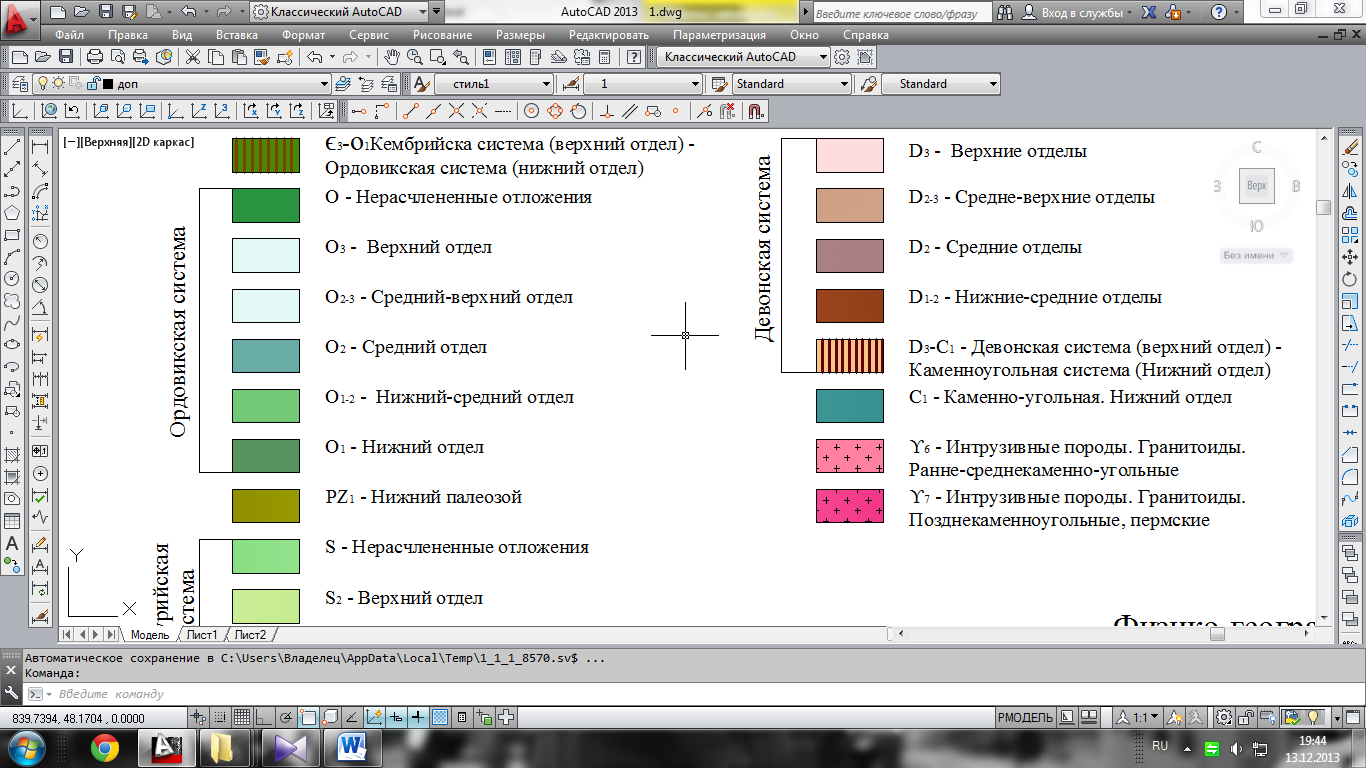Click the Erase tool in Modify toolbar
This screenshot has width=1366, height=768.
pos(1352,147)
